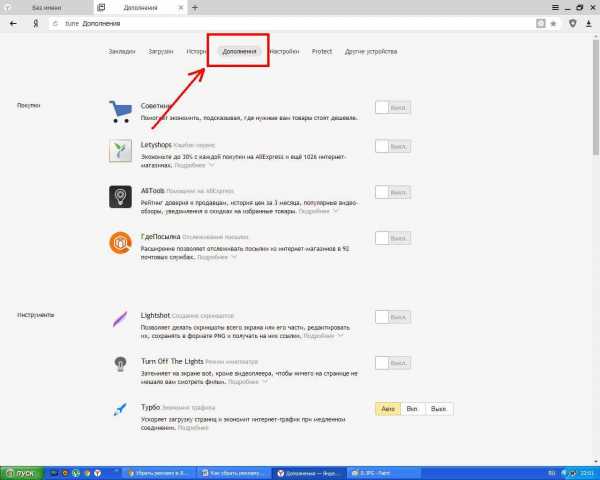The height and width of the screenshot is (480, 600).
Task: Switch to the Дополнения taskbar window button
Action: click(309, 473)
